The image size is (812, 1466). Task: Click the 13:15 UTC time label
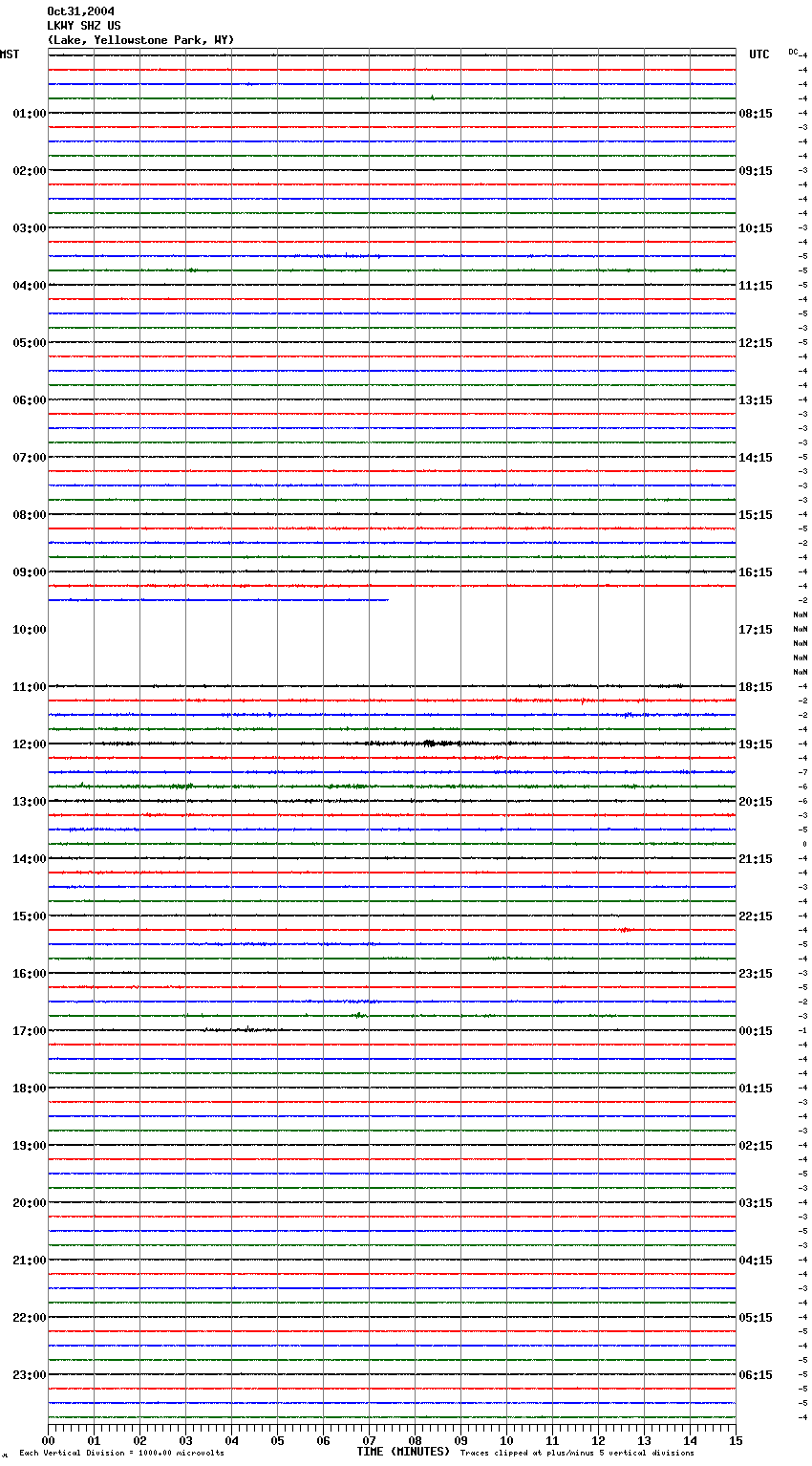click(x=756, y=400)
